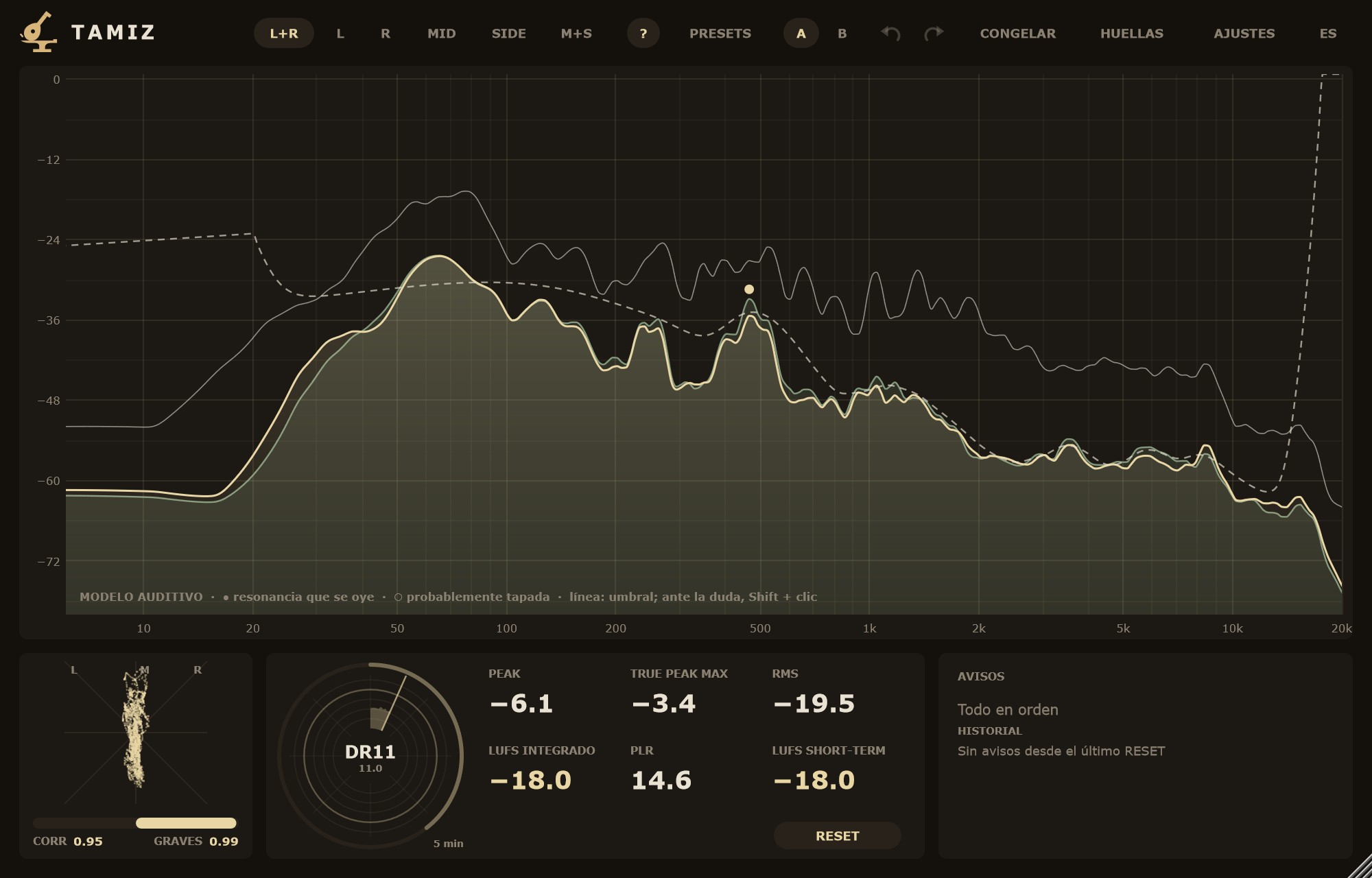Click the undo arrow icon
This screenshot has height=878, width=1372.
pyautogui.click(x=890, y=33)
